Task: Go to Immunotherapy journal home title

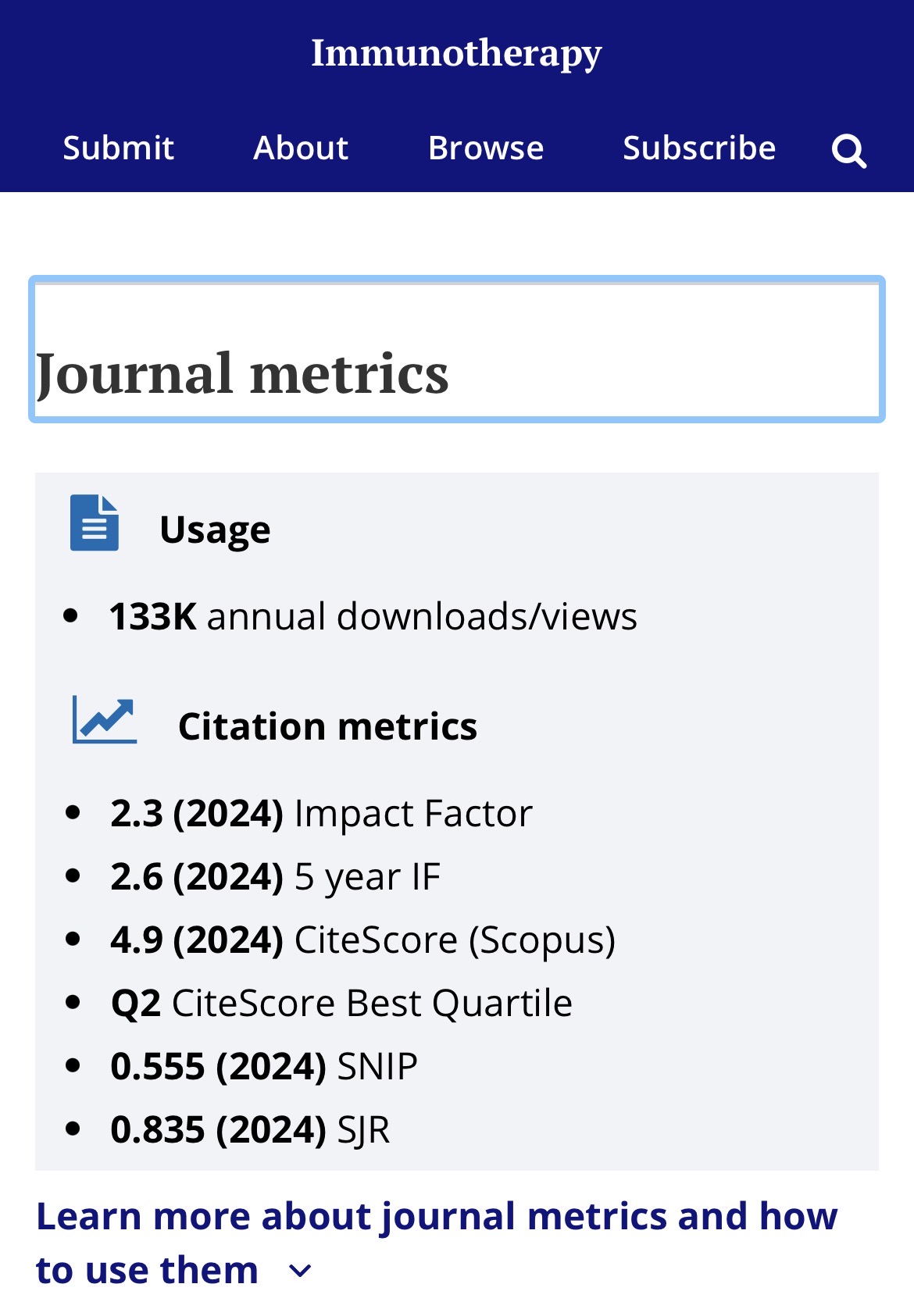Action: tap(456, 53)
